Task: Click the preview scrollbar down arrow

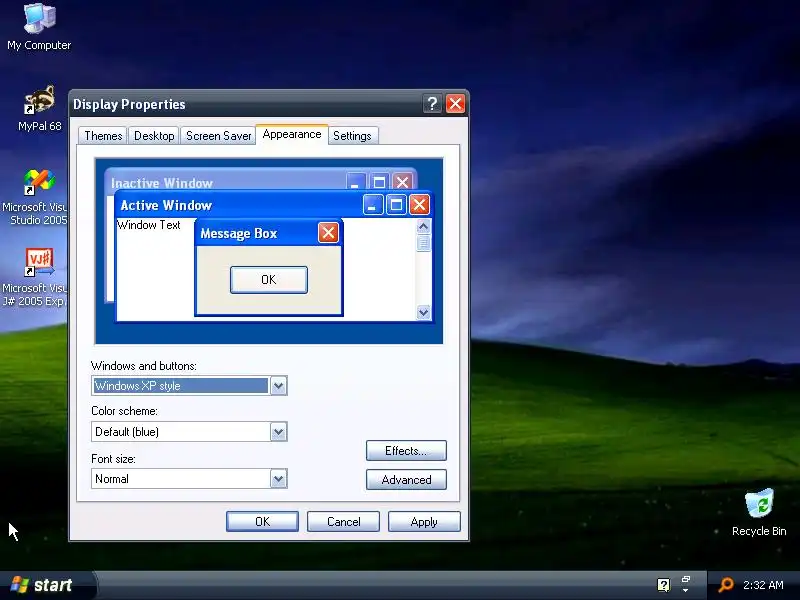Action: (x=423, y=312)
